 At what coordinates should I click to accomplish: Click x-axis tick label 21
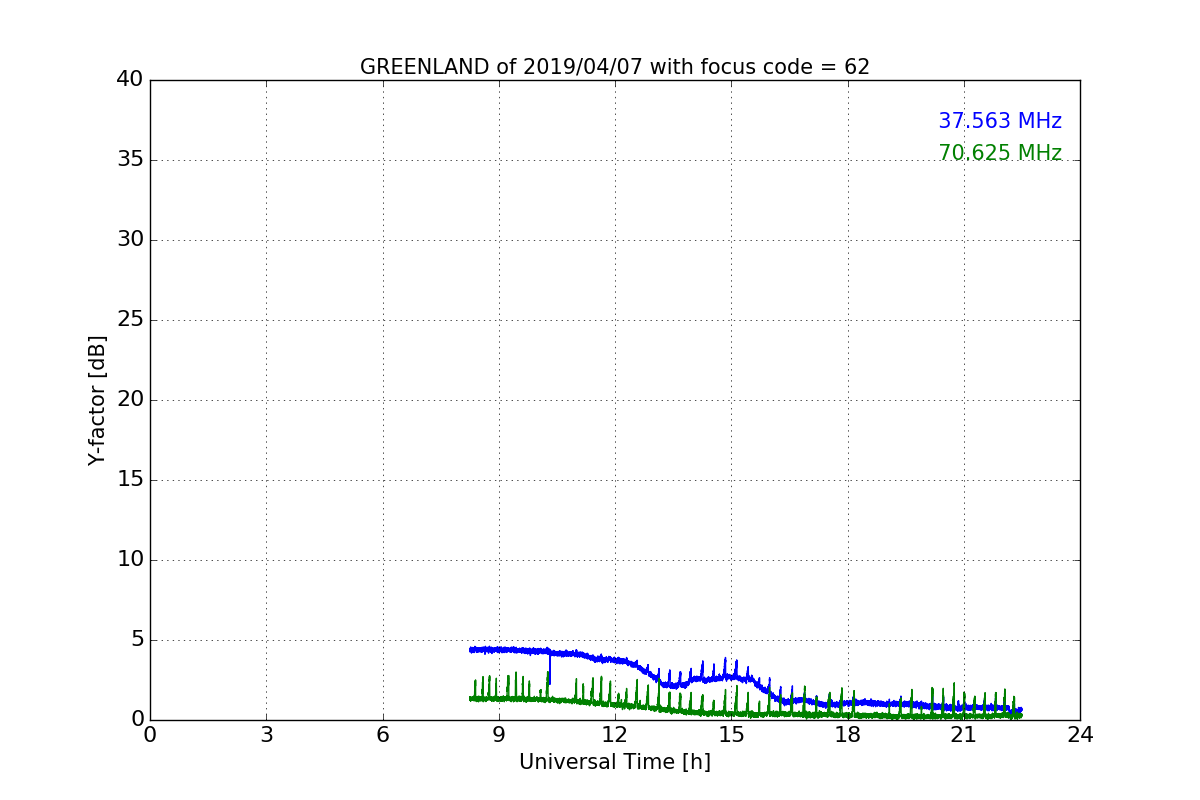[x=964, y=735]
